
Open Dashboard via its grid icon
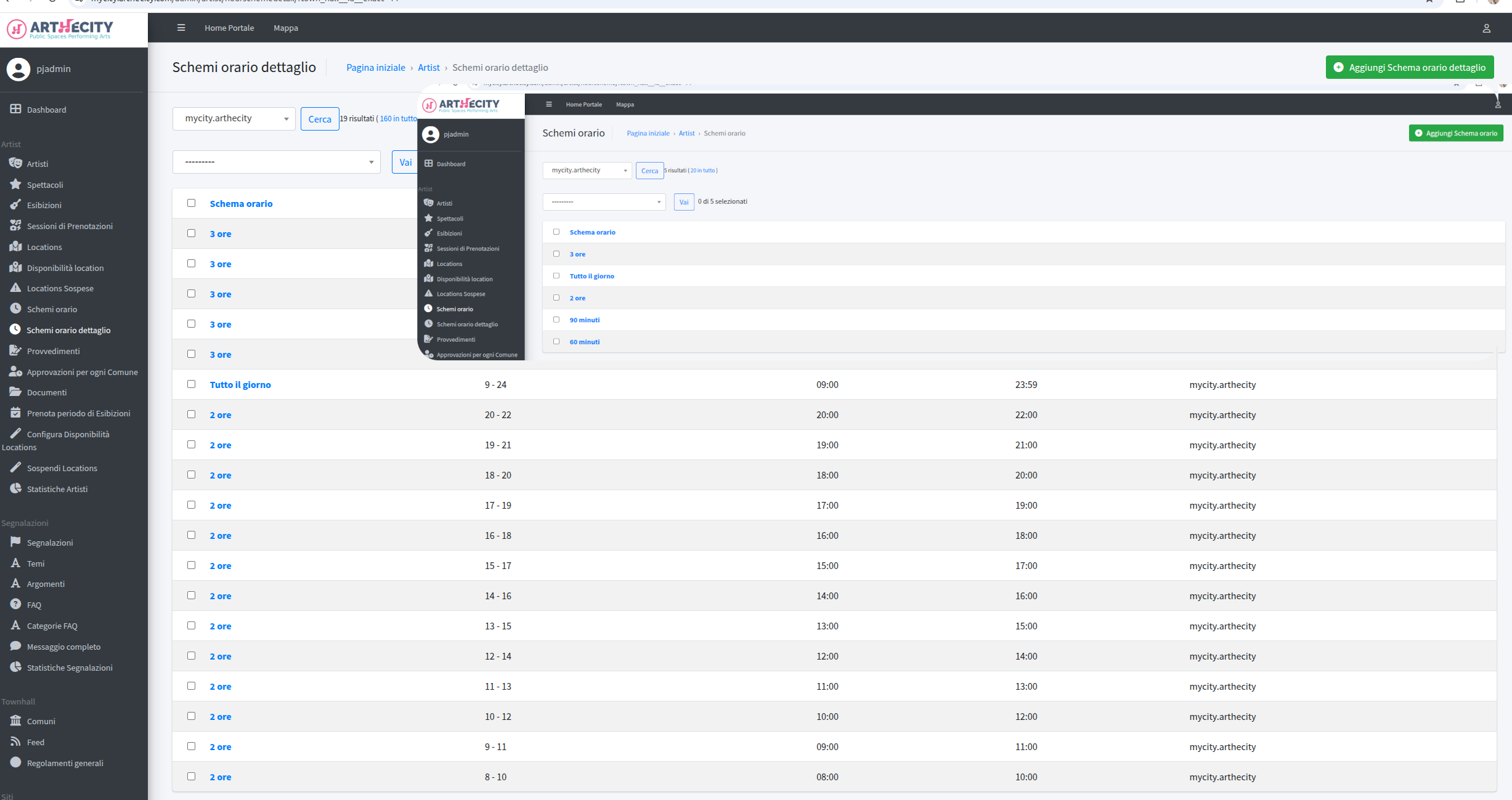click(x=15, y=109)
